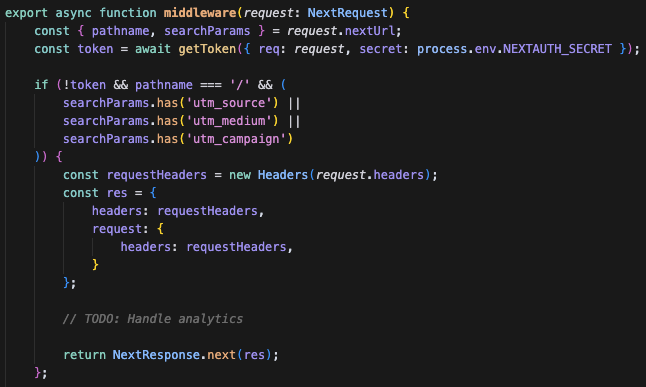The height and width of the screenshot is (387, 646).
Task: Click the nextUrl property on request
Action: [370, 31]
